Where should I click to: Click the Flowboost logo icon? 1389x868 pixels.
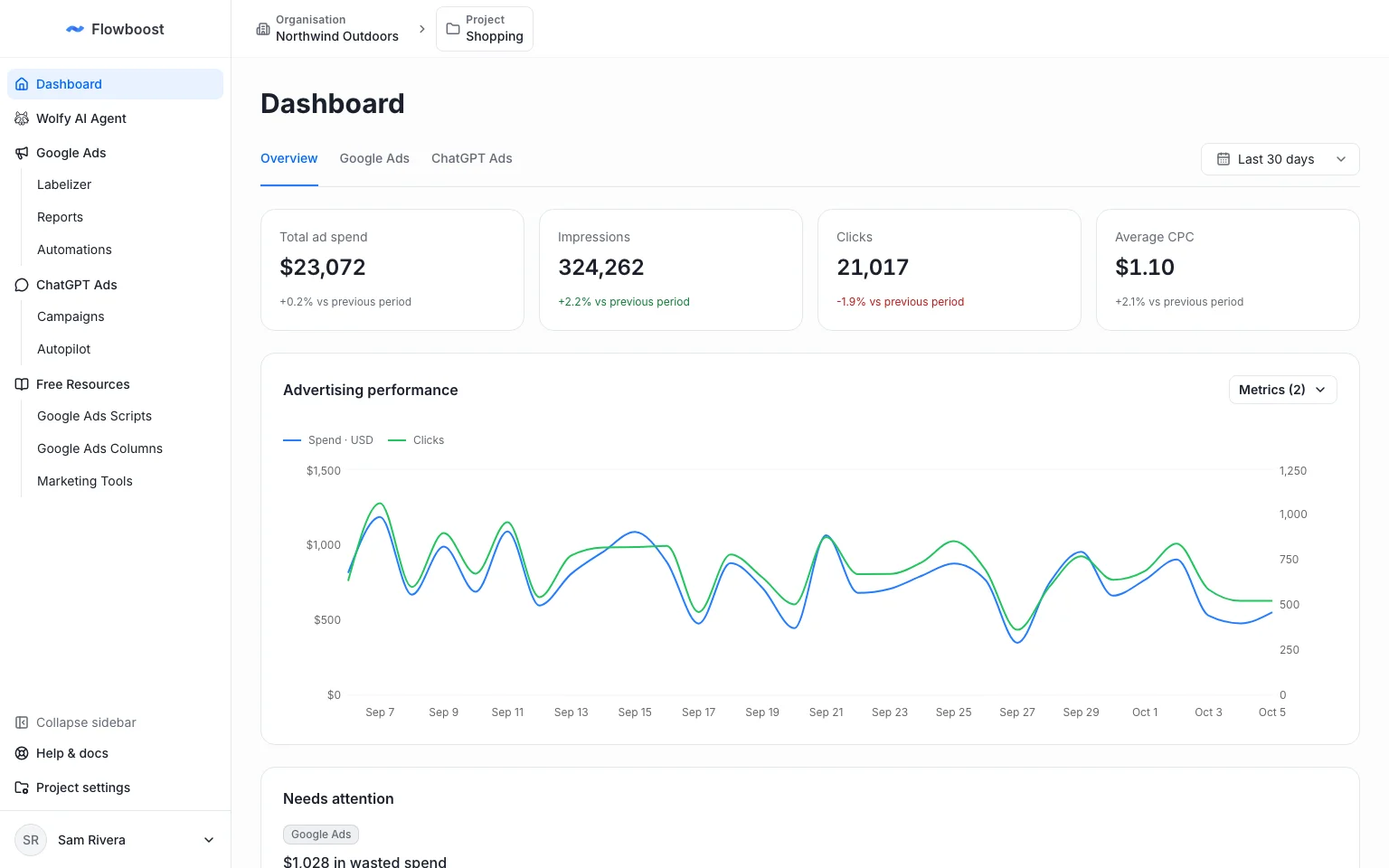75,29
